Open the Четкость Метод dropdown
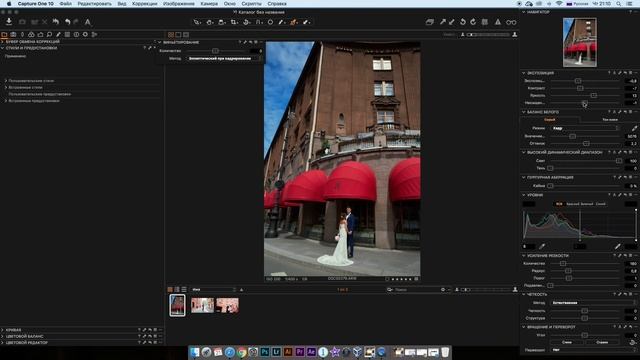640x360 pixels. [593, 303]
